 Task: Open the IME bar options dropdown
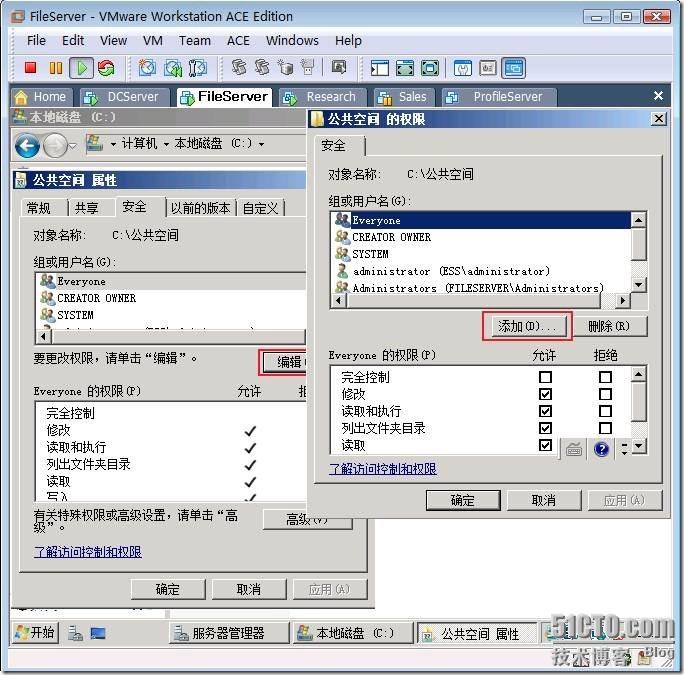pyautogui.click(x=624, y=449)
